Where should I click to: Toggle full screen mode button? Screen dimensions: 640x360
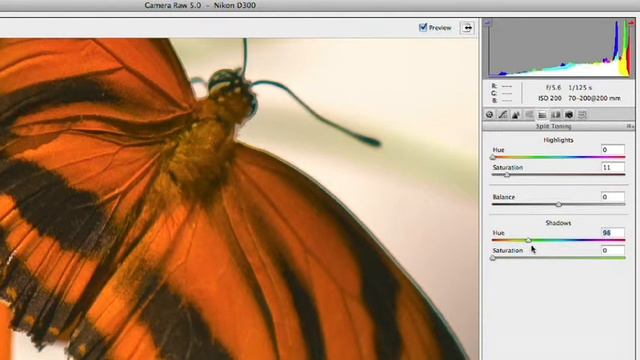point(467,28)
